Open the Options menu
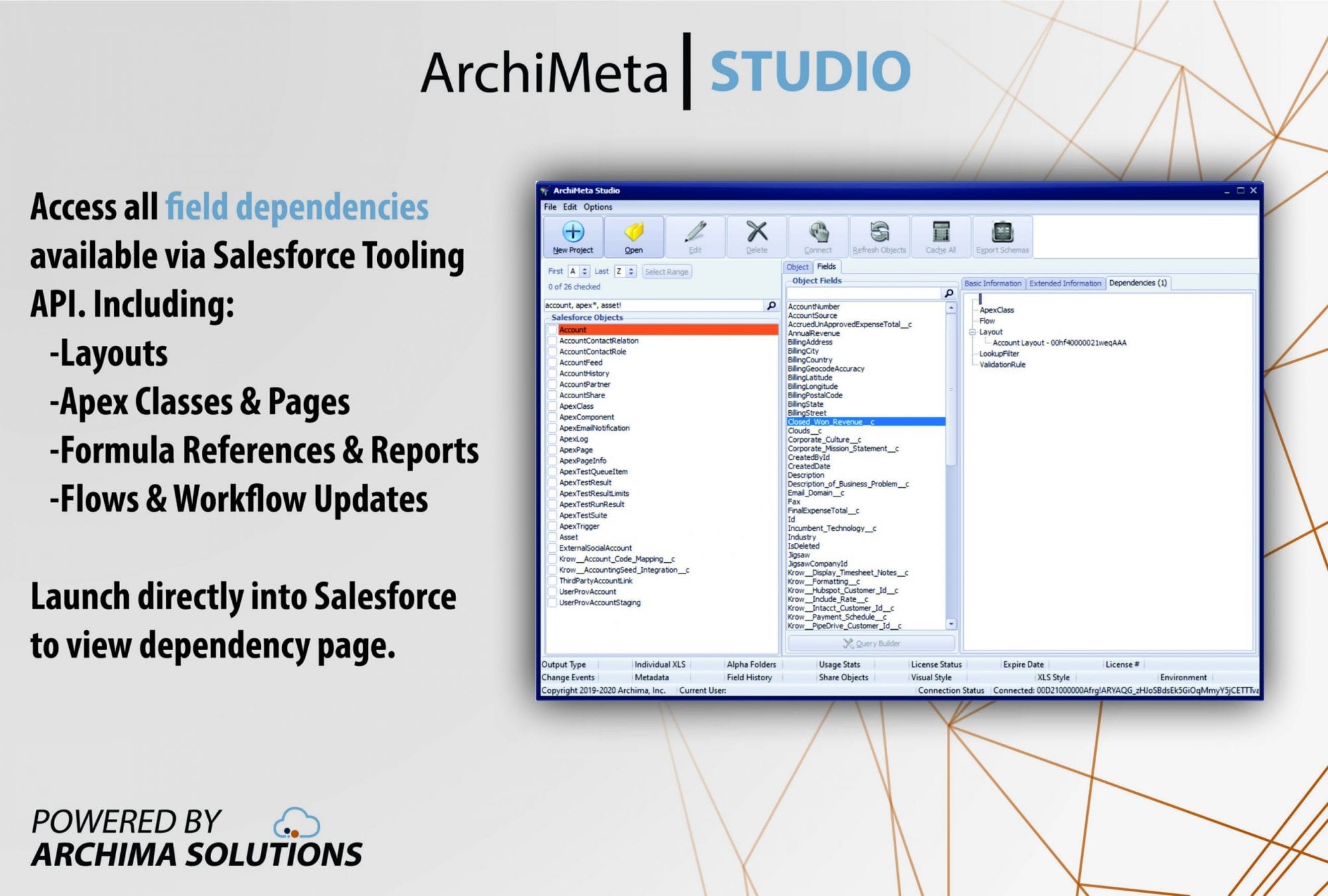1328x896 pixels. [598, 207]
